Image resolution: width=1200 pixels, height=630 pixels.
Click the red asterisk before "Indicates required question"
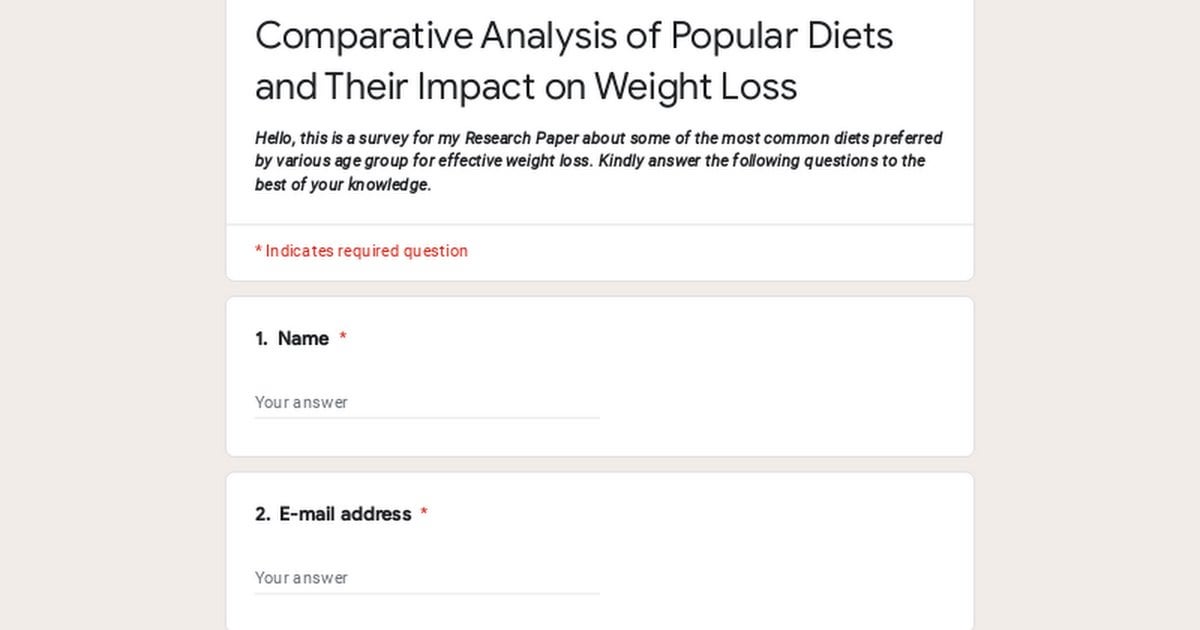click(258, 250)
